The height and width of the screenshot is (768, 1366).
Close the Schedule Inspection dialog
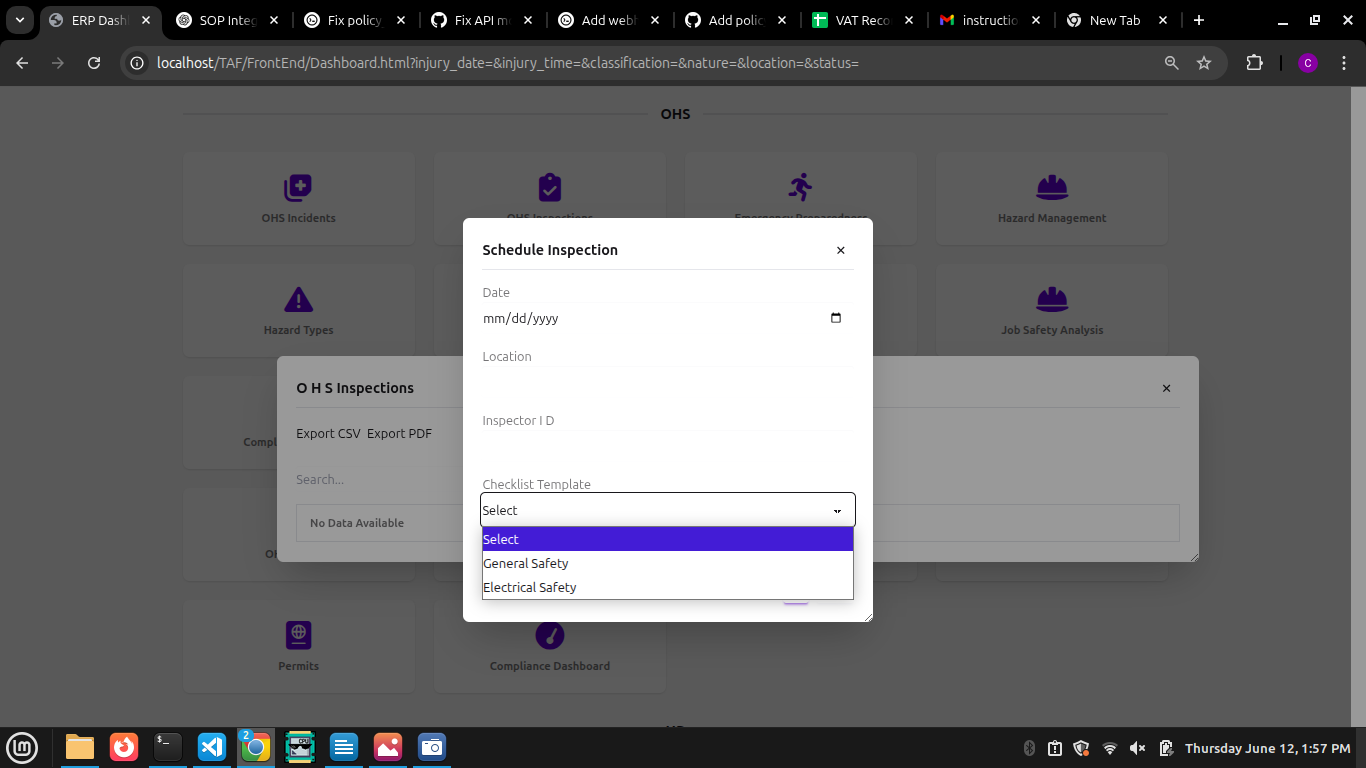pyautogui.click(x=840, y=250)
